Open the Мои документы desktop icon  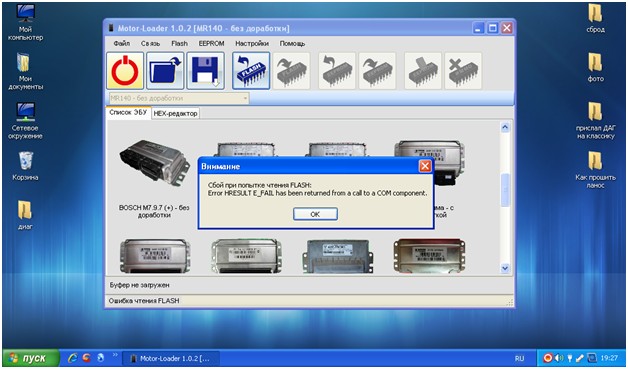click(x=25, y=72)
